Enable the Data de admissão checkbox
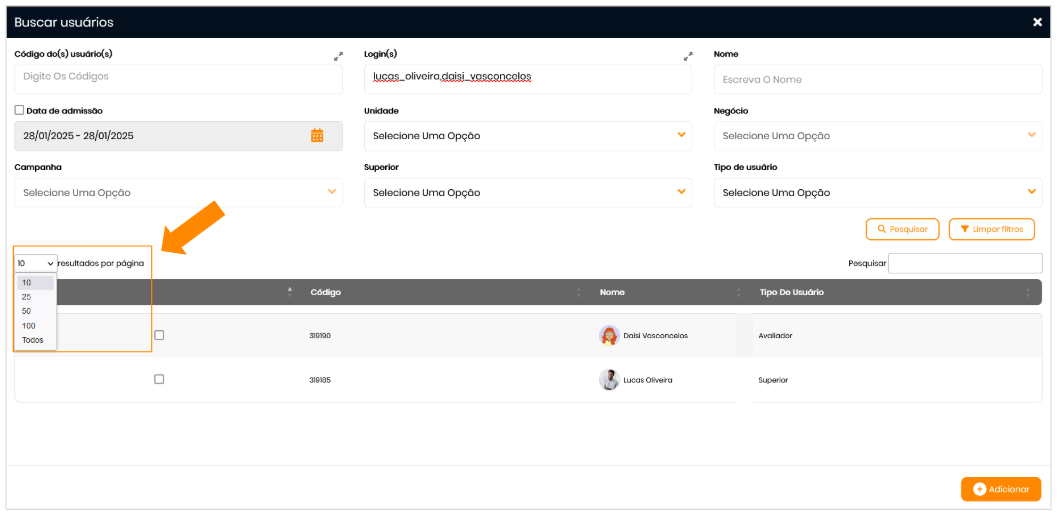1059x525 pixels. coord(19,111)
